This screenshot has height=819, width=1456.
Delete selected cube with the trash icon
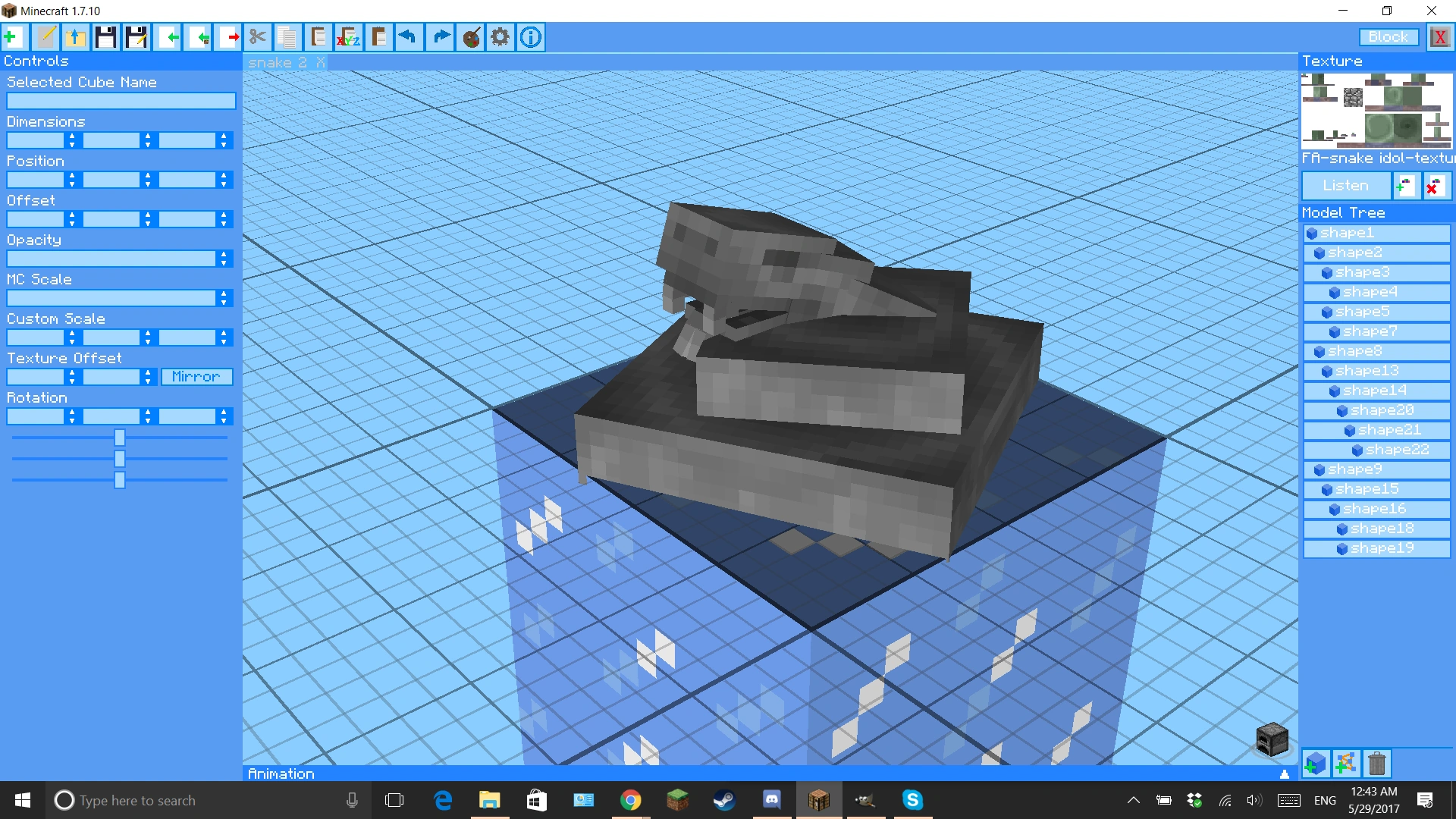coord(1376,763)
